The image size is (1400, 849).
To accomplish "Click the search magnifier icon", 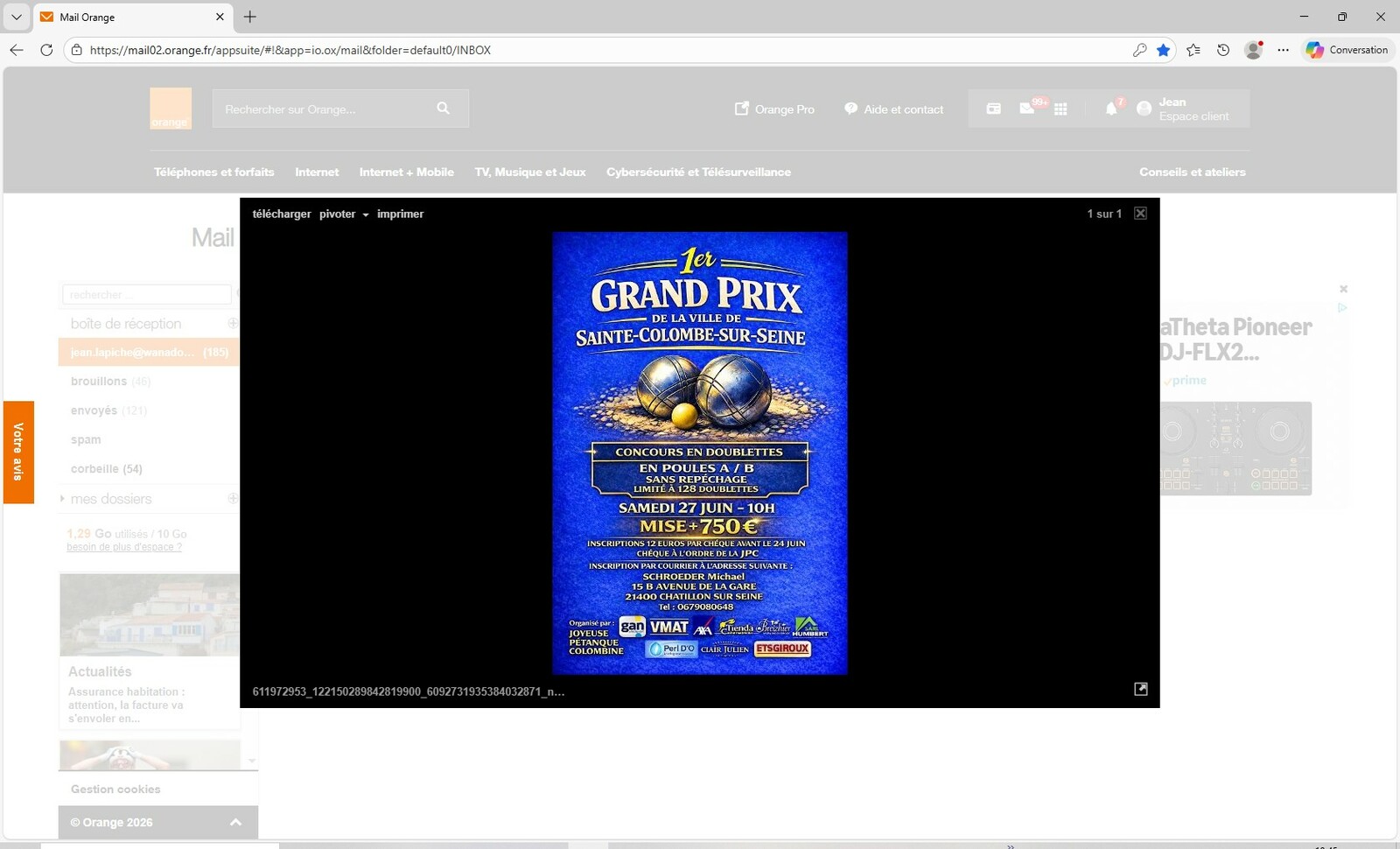I will point(444,109).
